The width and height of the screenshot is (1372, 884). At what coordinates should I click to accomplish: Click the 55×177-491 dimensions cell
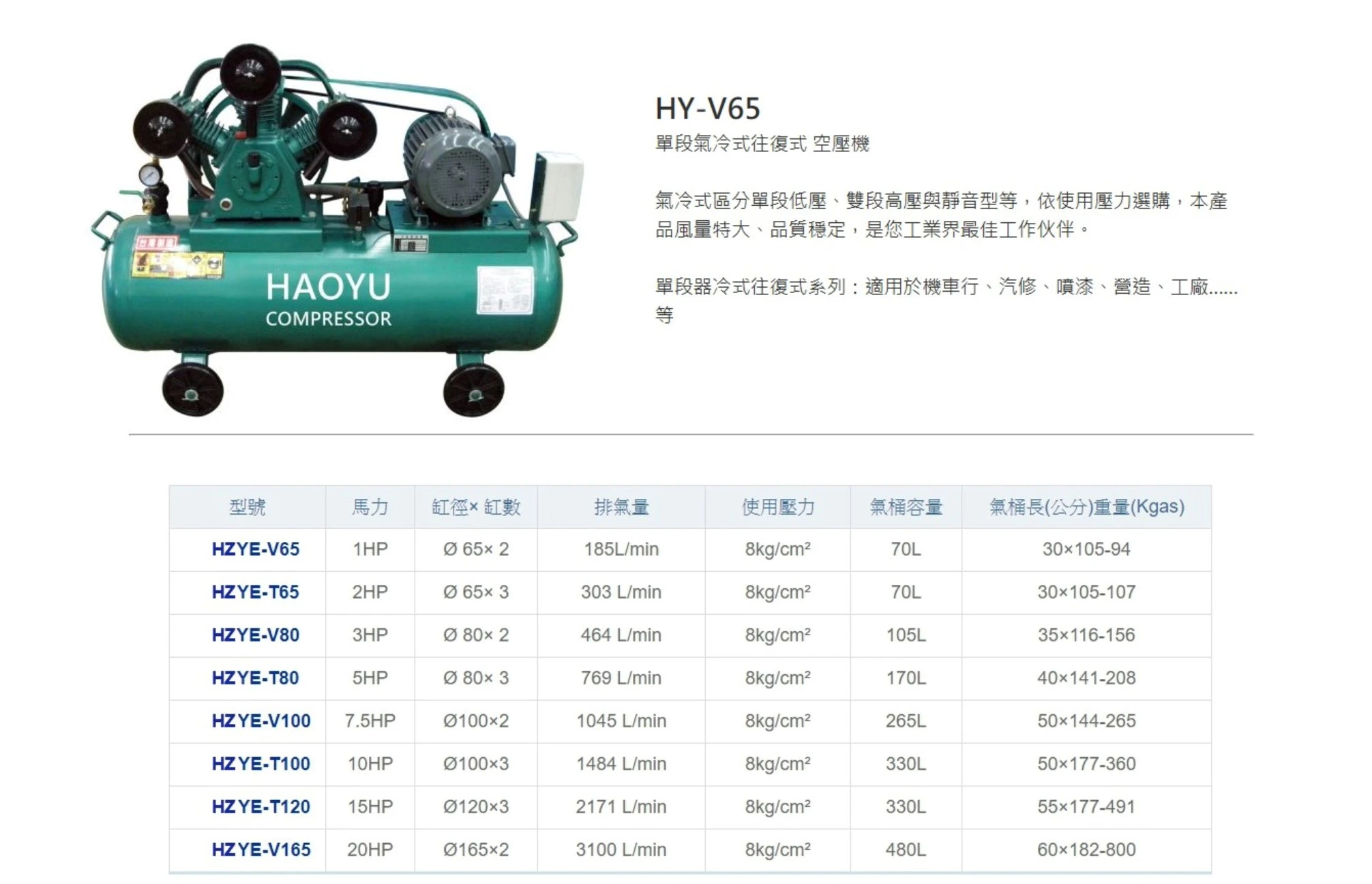1086,807
